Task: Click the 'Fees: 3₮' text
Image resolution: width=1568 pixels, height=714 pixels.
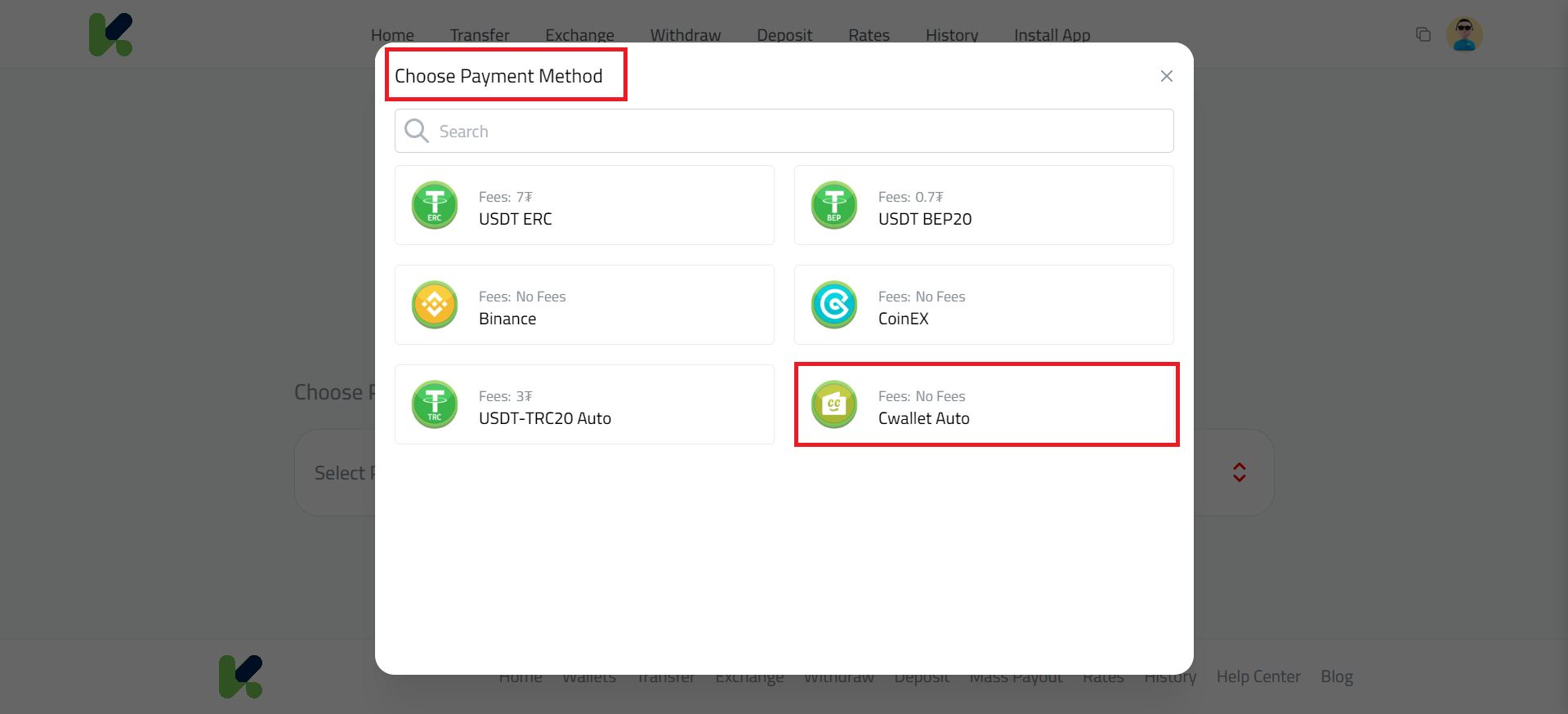Action: [x=505, y=396]
